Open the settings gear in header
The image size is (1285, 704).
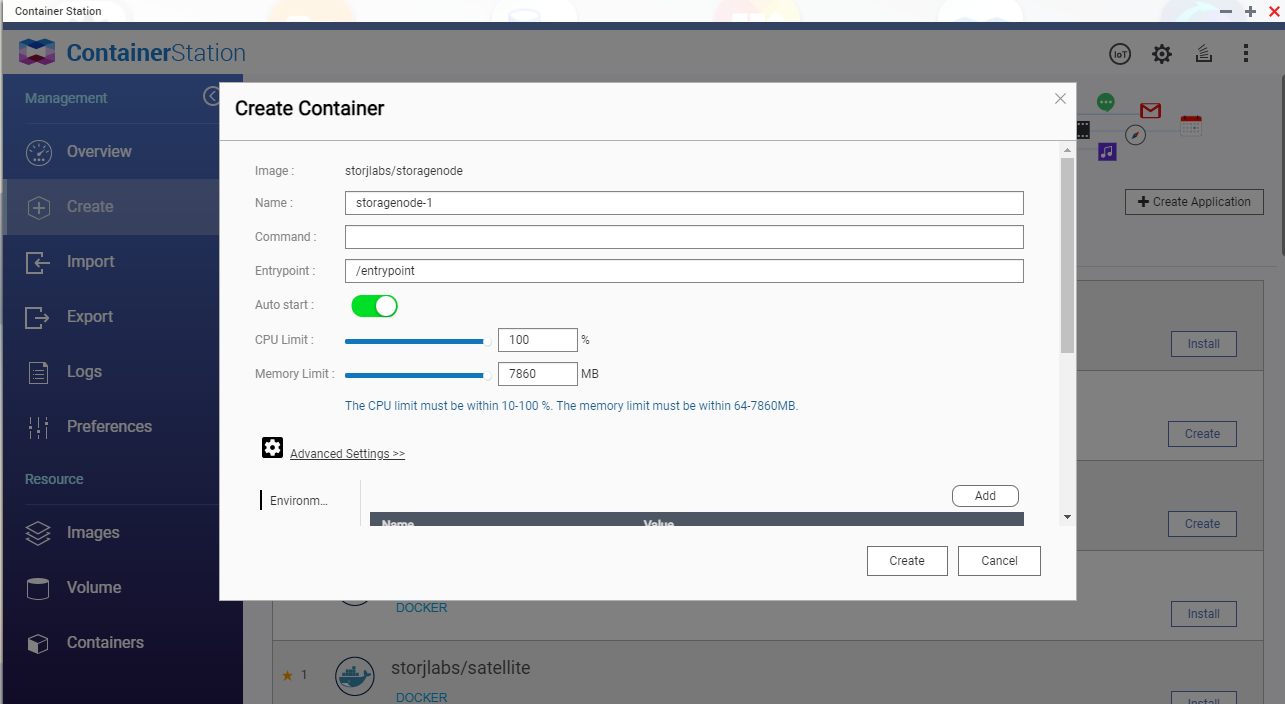[x=1162, y=54]
